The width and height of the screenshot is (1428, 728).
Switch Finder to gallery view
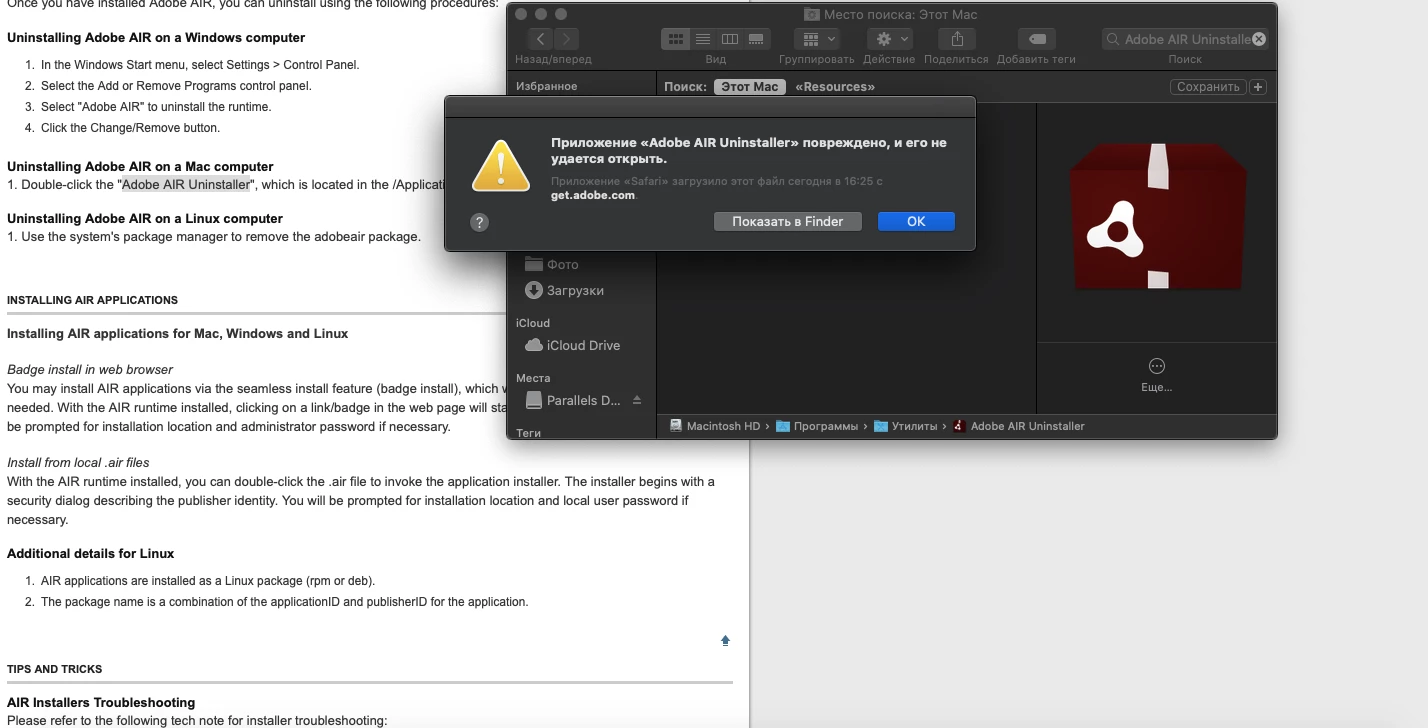coord(756,39)
